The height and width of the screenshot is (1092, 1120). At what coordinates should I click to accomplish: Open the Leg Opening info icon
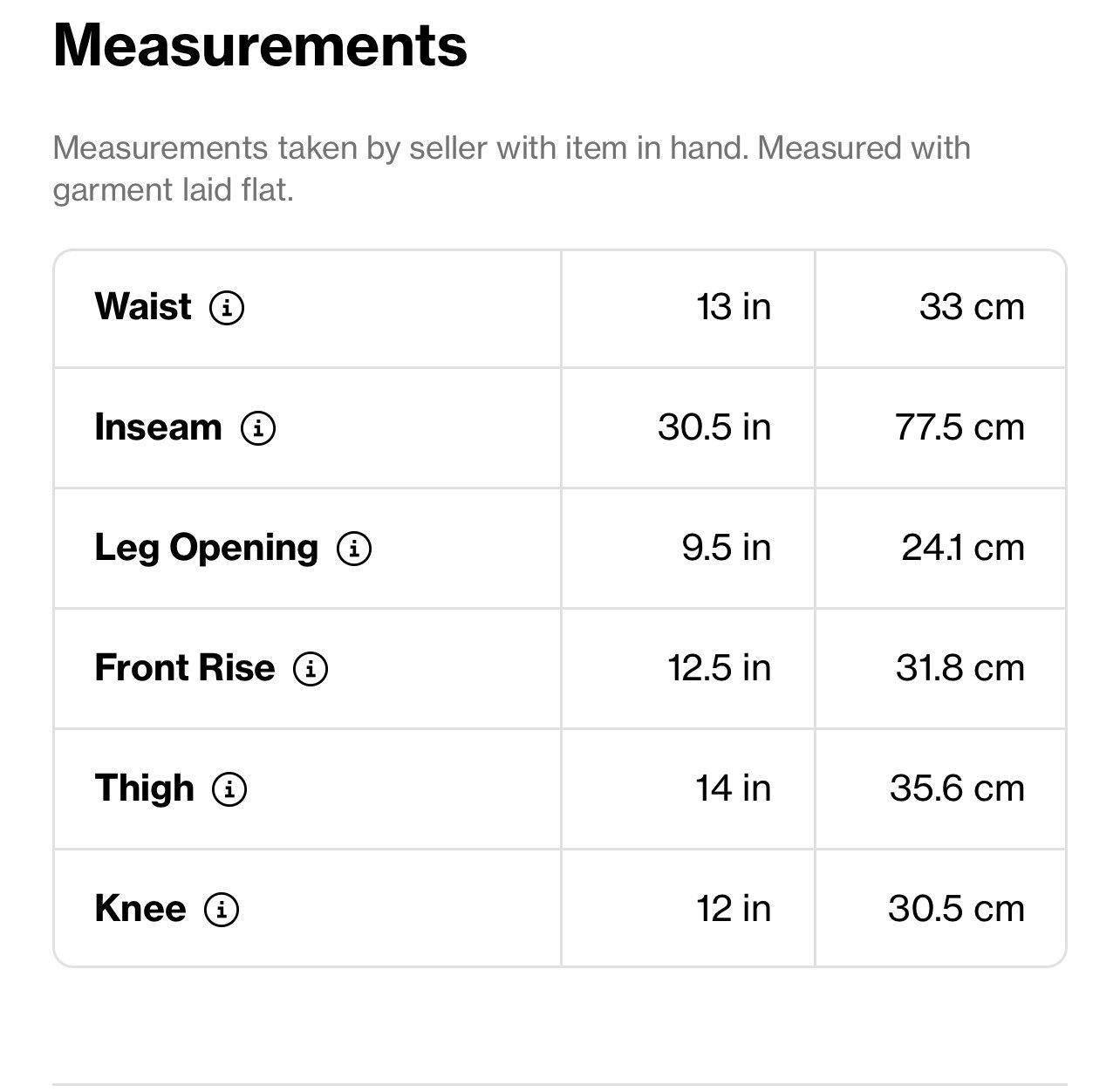click(x=354, y=549)
